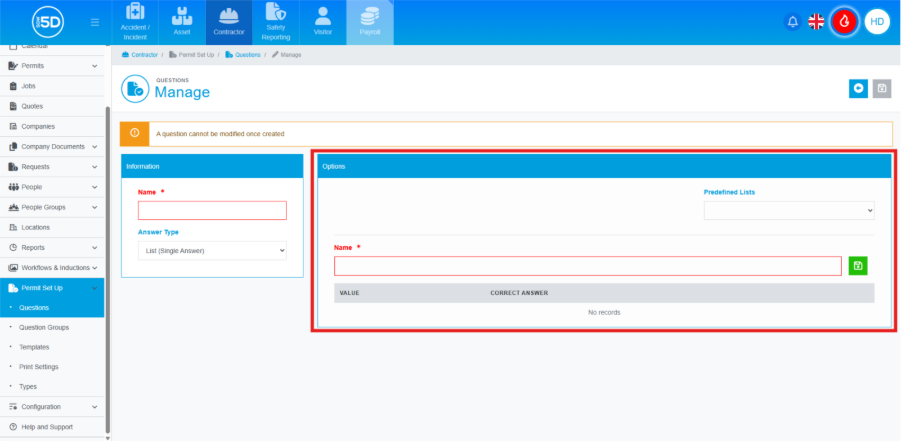The width and height of the screenshot is (903, 441).
Task: Click the notification bell icon
Action: click(x=792, y=21)
